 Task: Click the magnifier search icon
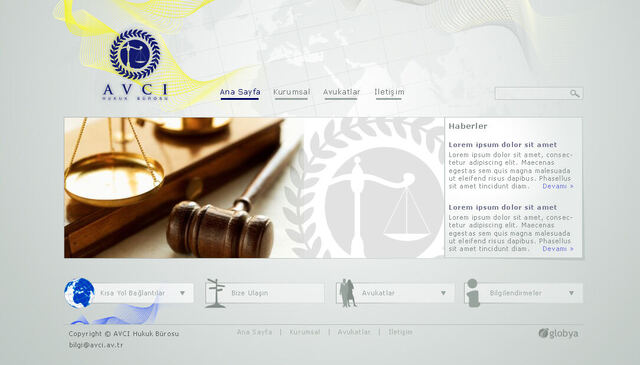pos(574,93)
